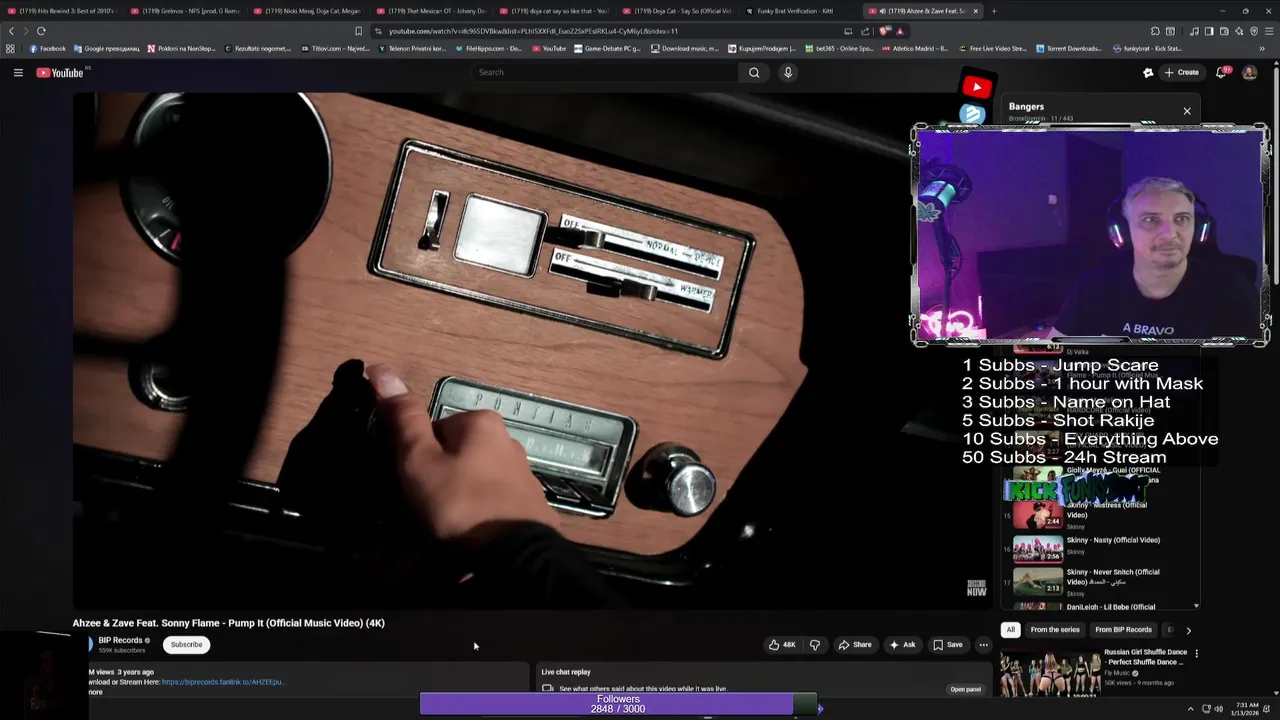
Task: Share the Pump It video
Action: tap(855, 645)
